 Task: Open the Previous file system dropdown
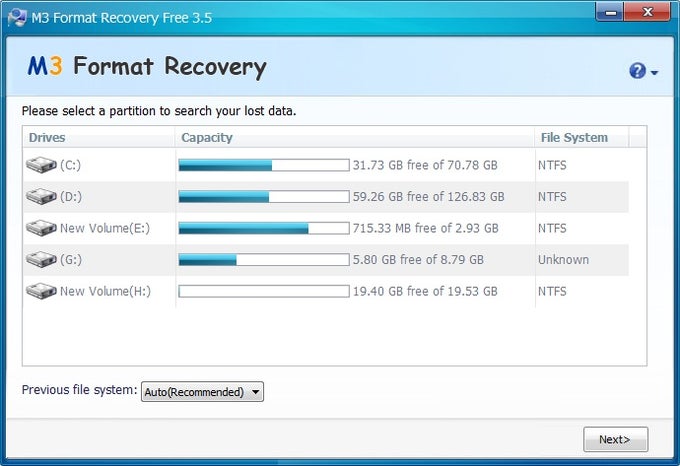(x=202, y=392)
